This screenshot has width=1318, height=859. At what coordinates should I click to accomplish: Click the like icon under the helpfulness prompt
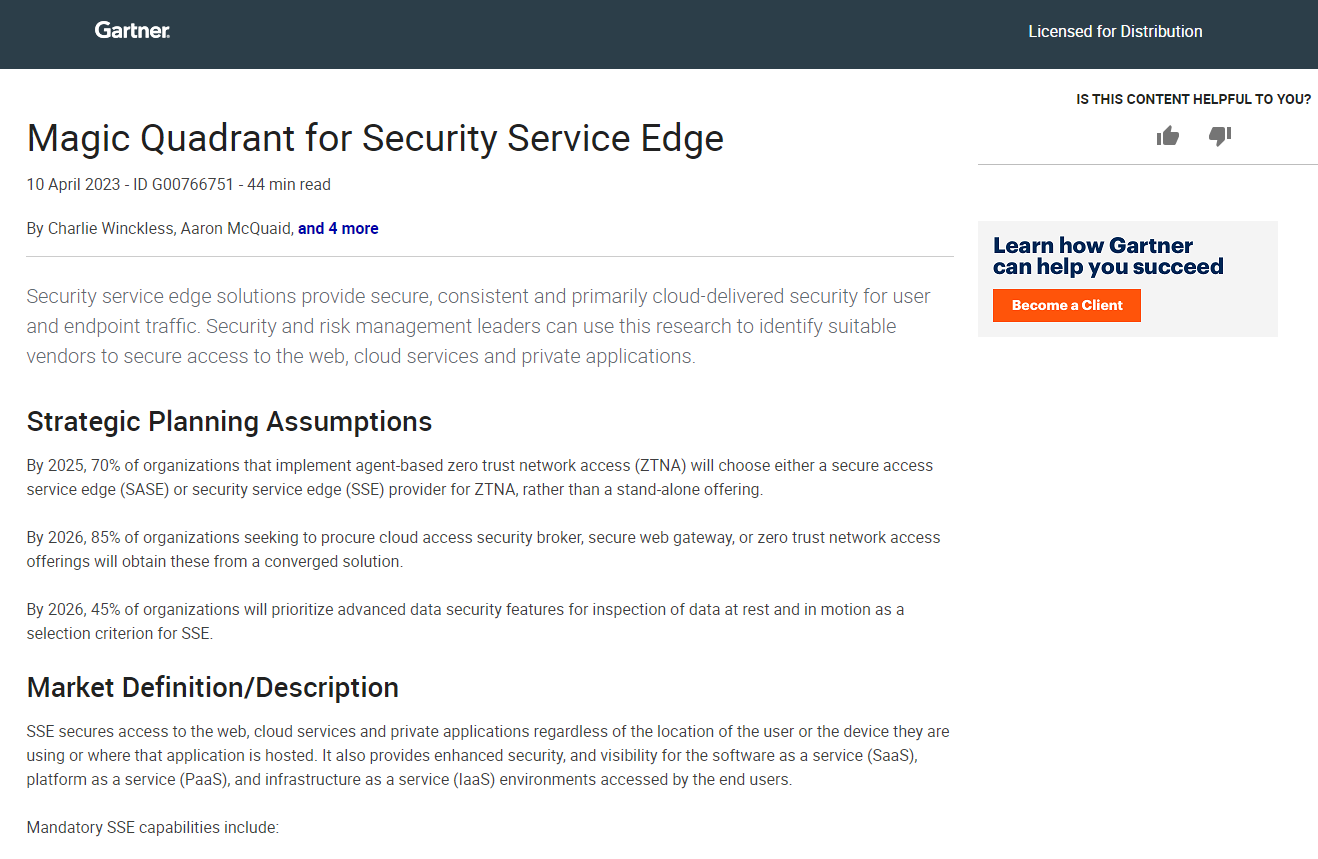[1168, 136]
